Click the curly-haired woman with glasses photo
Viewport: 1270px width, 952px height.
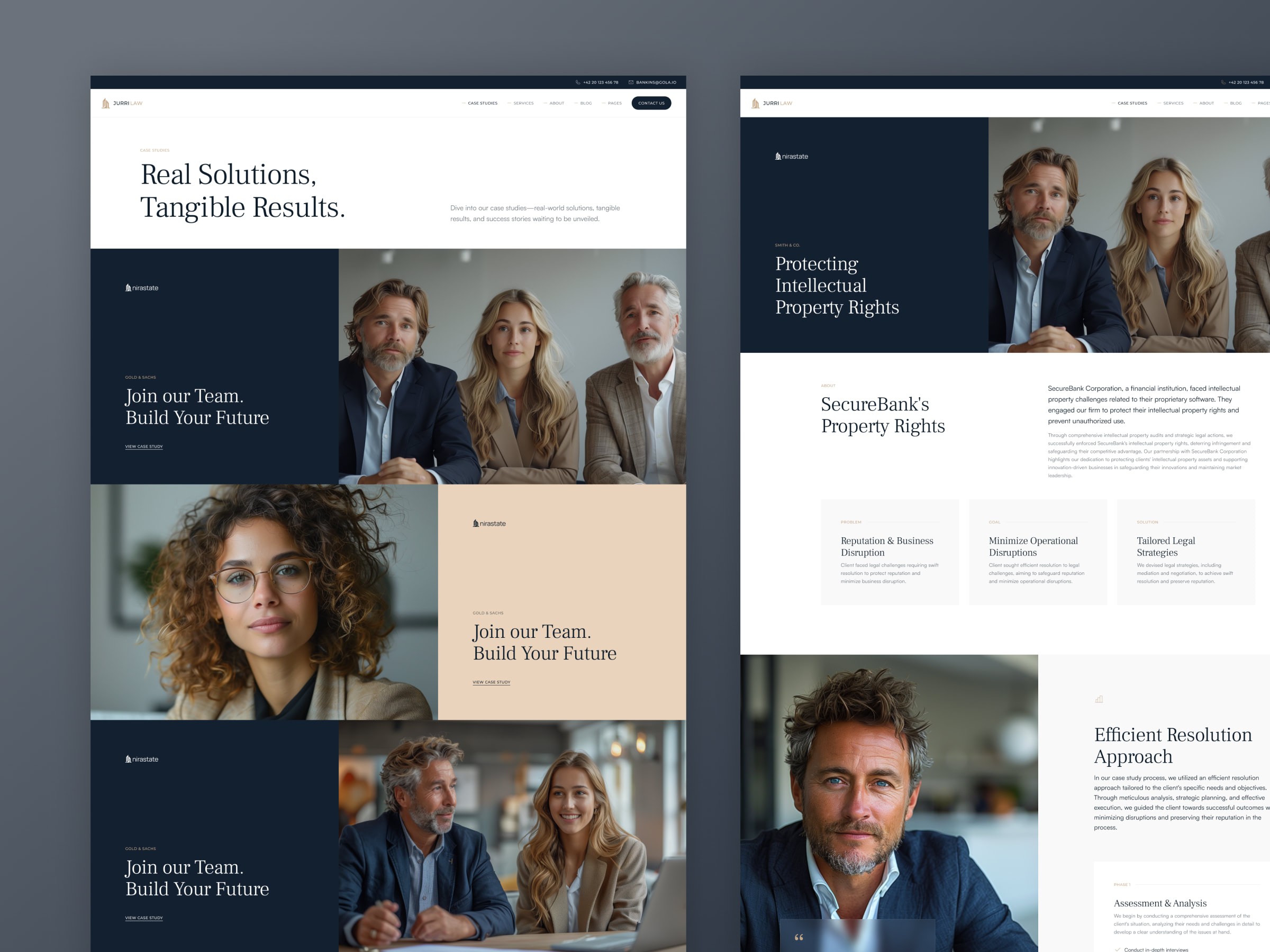click(x=264, y=602)
